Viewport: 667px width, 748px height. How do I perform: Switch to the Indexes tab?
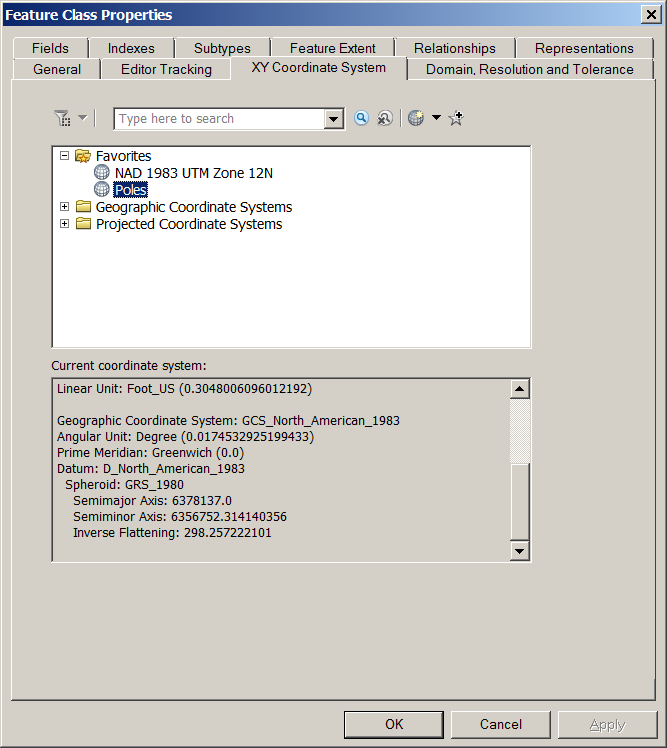tap(131, 48)
